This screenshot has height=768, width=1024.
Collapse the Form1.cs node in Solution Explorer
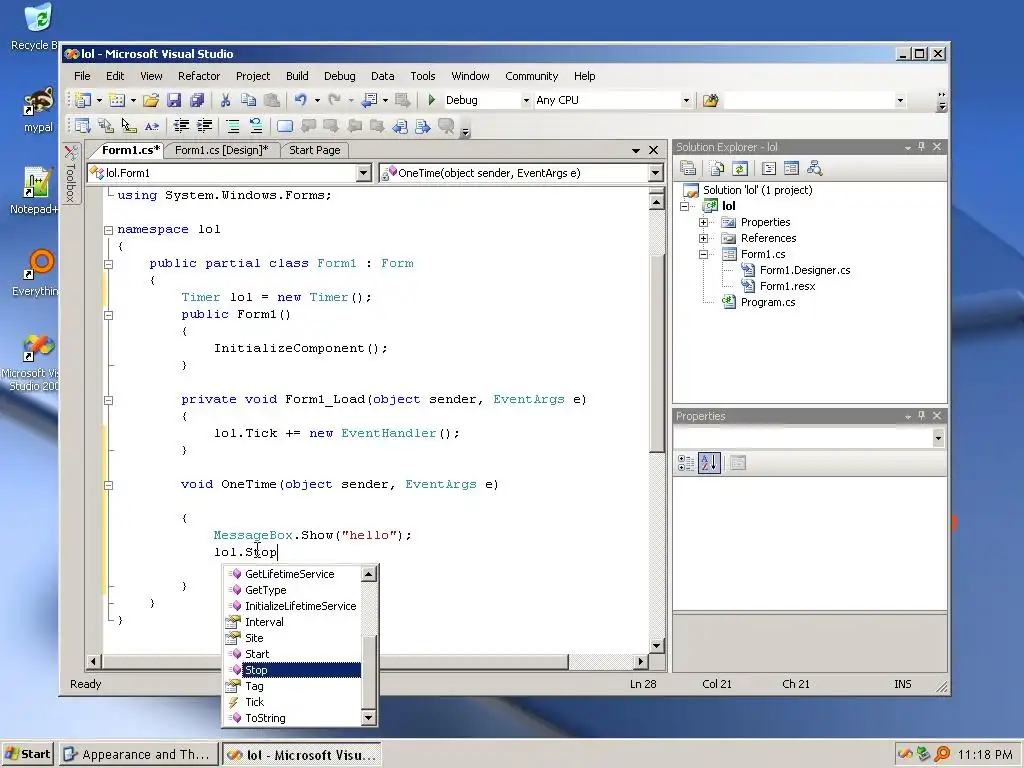click(x=703, y=254)
